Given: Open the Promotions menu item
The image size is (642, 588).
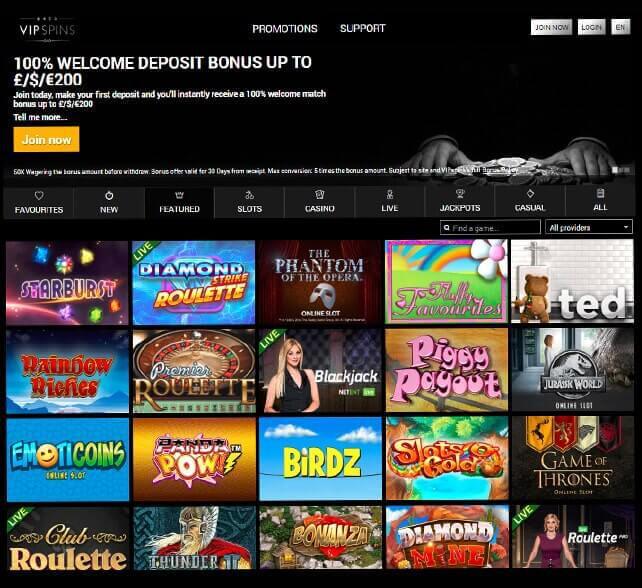Looking at the screenshot, I should coord(285,29).
